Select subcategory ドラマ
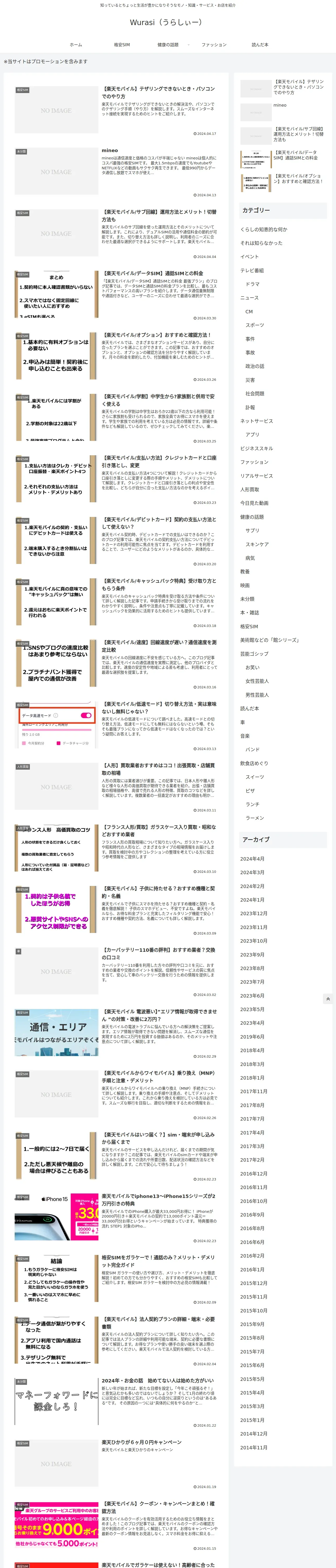The image size is (336, 1568). pyautogui.click(x=253, y=284)
